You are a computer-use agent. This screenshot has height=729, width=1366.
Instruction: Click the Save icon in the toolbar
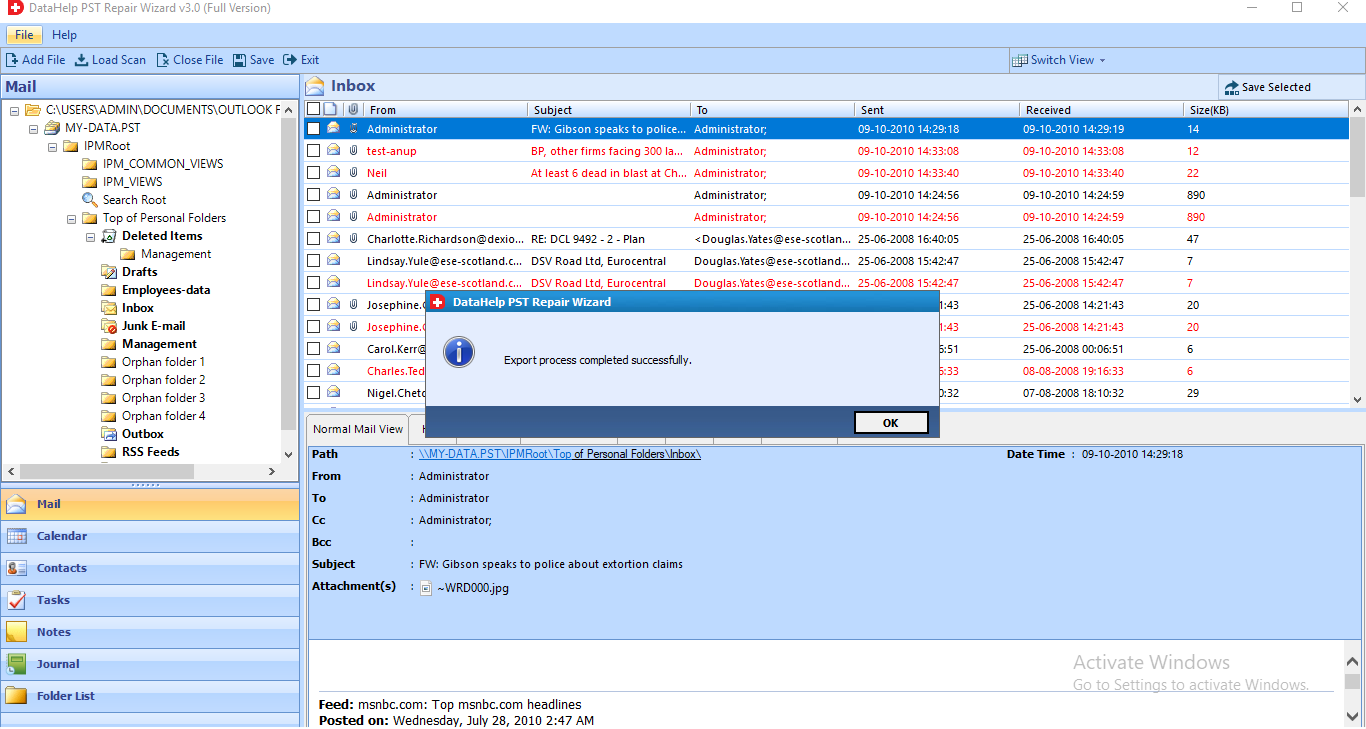coord(253,59)
